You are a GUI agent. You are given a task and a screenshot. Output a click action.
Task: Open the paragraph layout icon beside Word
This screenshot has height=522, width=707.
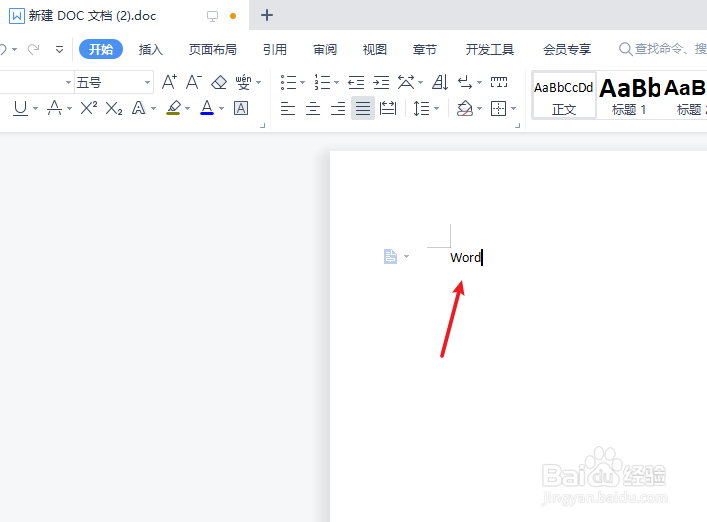click(390, 256)
